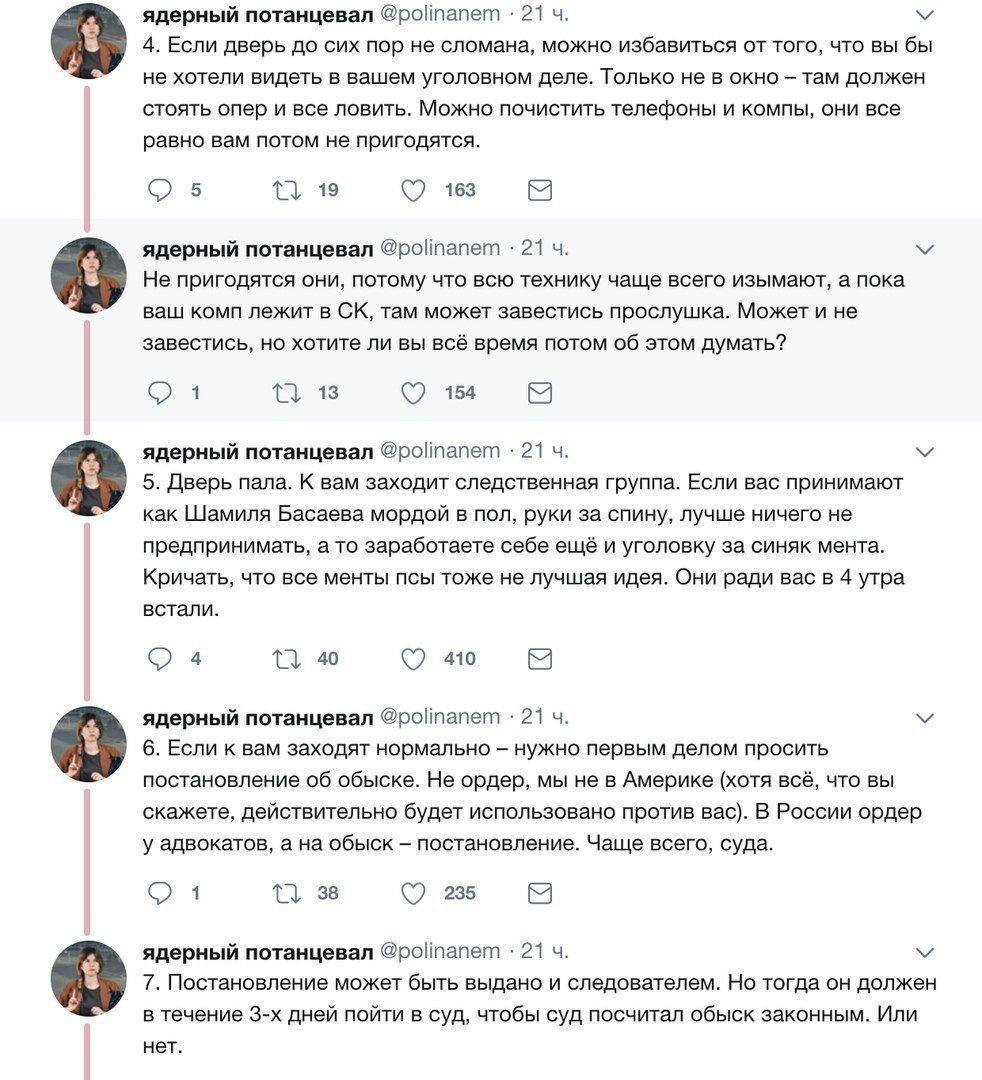Retweet the tweet with 40 retweets

[287, 659]
